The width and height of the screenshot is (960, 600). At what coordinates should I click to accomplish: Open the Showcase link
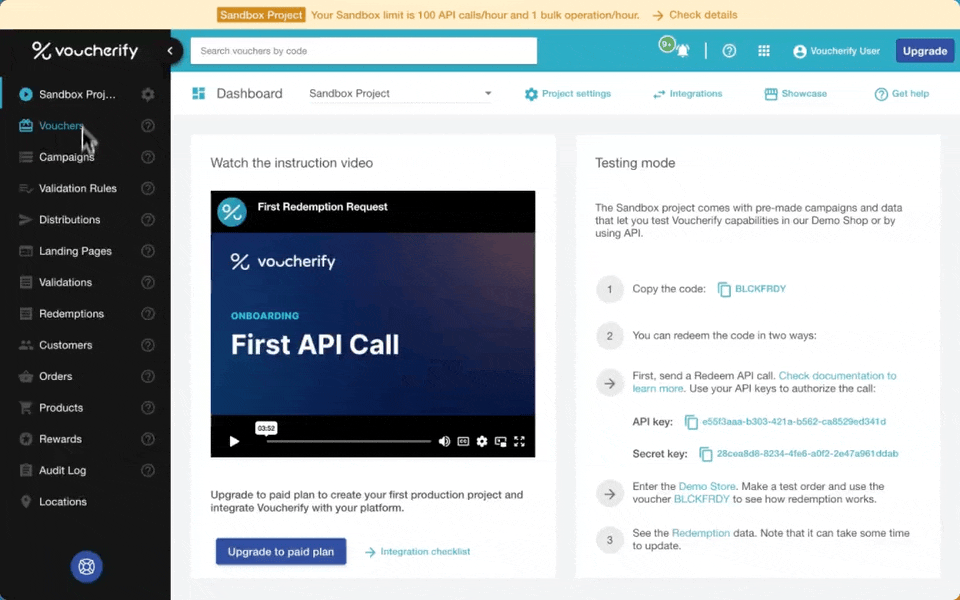click(x=795, y=94)
